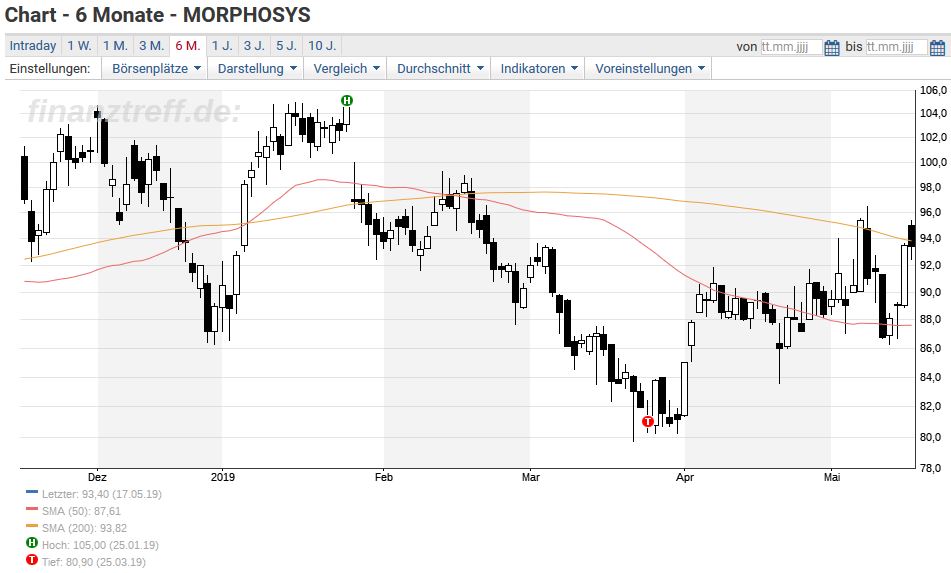Click the 'Mai' x-axis label

tap(832, 477)
